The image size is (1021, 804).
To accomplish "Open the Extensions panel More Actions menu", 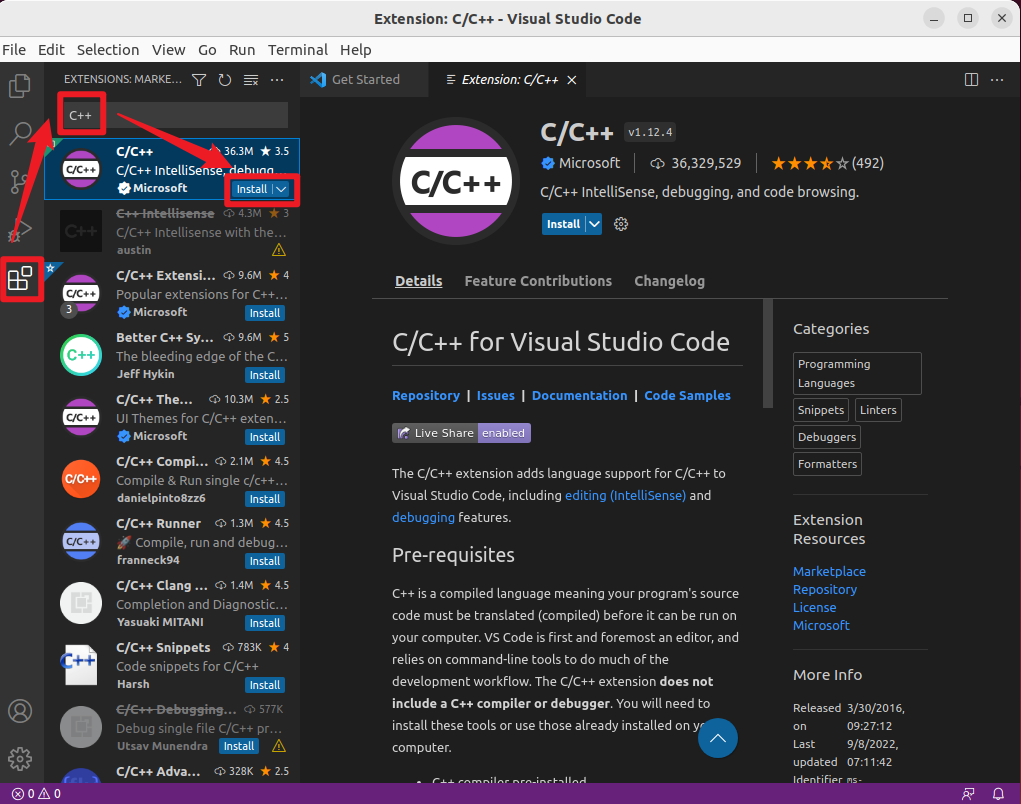I will [x=277, y=79].
